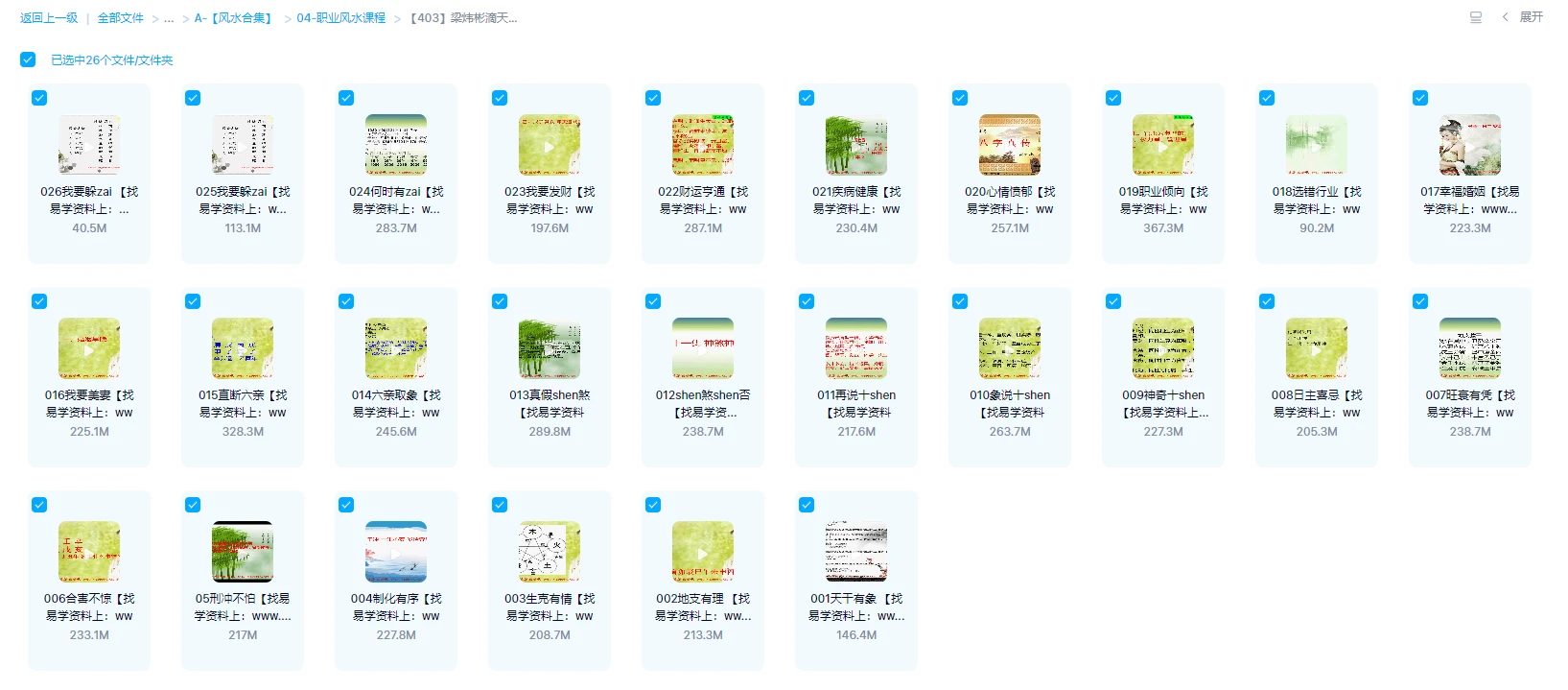The height and width of the screenshot is (690, 1568).
Task: Open the 05刑冲不怕 video icon
Action: click(243, 552)
